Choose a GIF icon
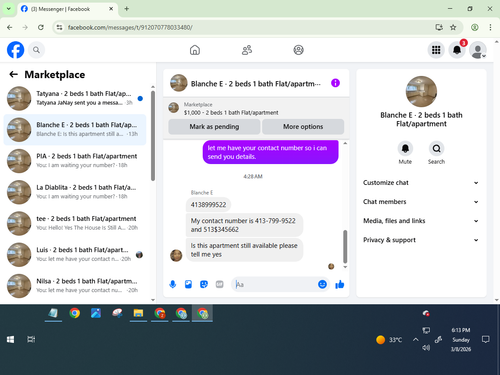The height and width of the screenshot is (375, 500). (219, 284)
